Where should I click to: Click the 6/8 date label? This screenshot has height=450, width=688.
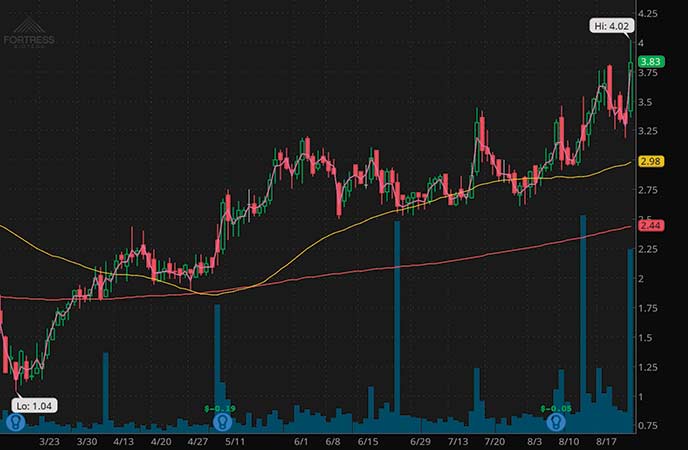click(x=333, y=441)
